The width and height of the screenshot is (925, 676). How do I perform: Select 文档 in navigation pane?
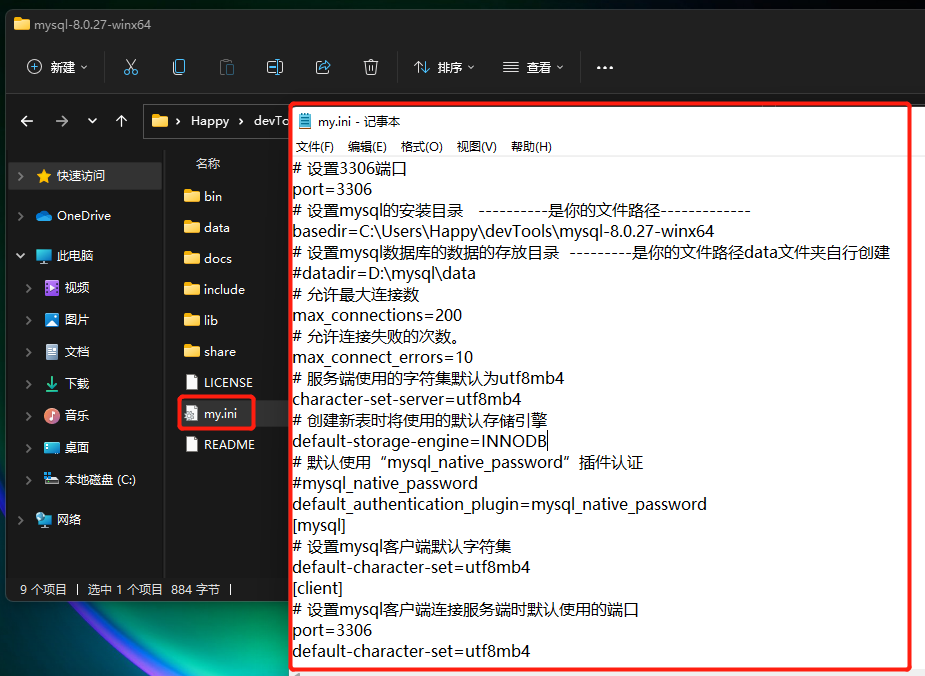point(67,352)
